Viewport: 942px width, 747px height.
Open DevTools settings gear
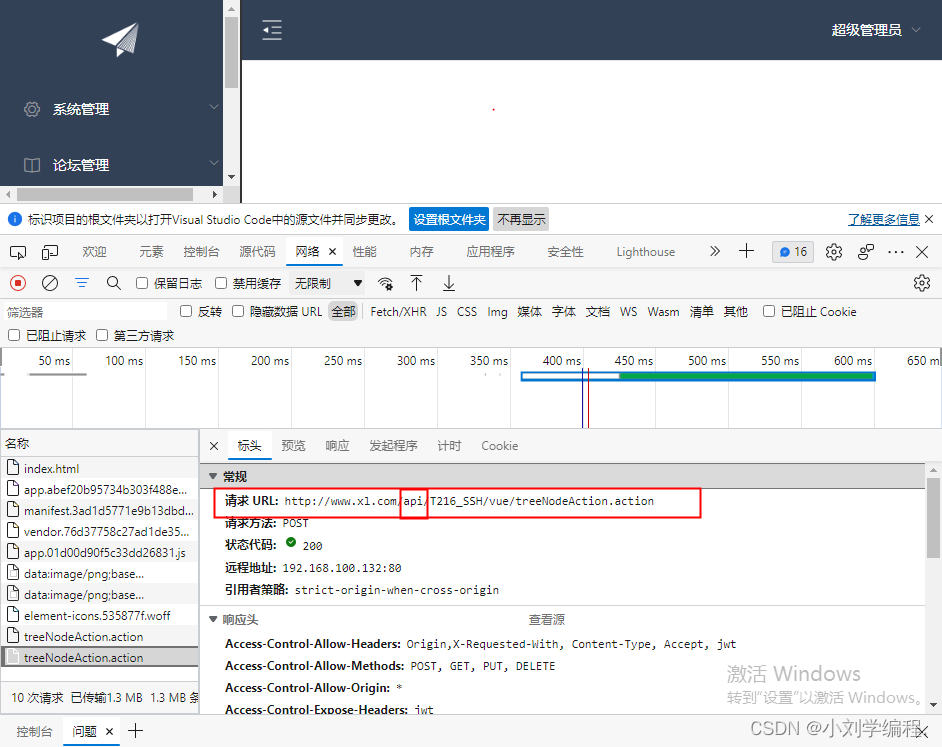tap(834, 252)
